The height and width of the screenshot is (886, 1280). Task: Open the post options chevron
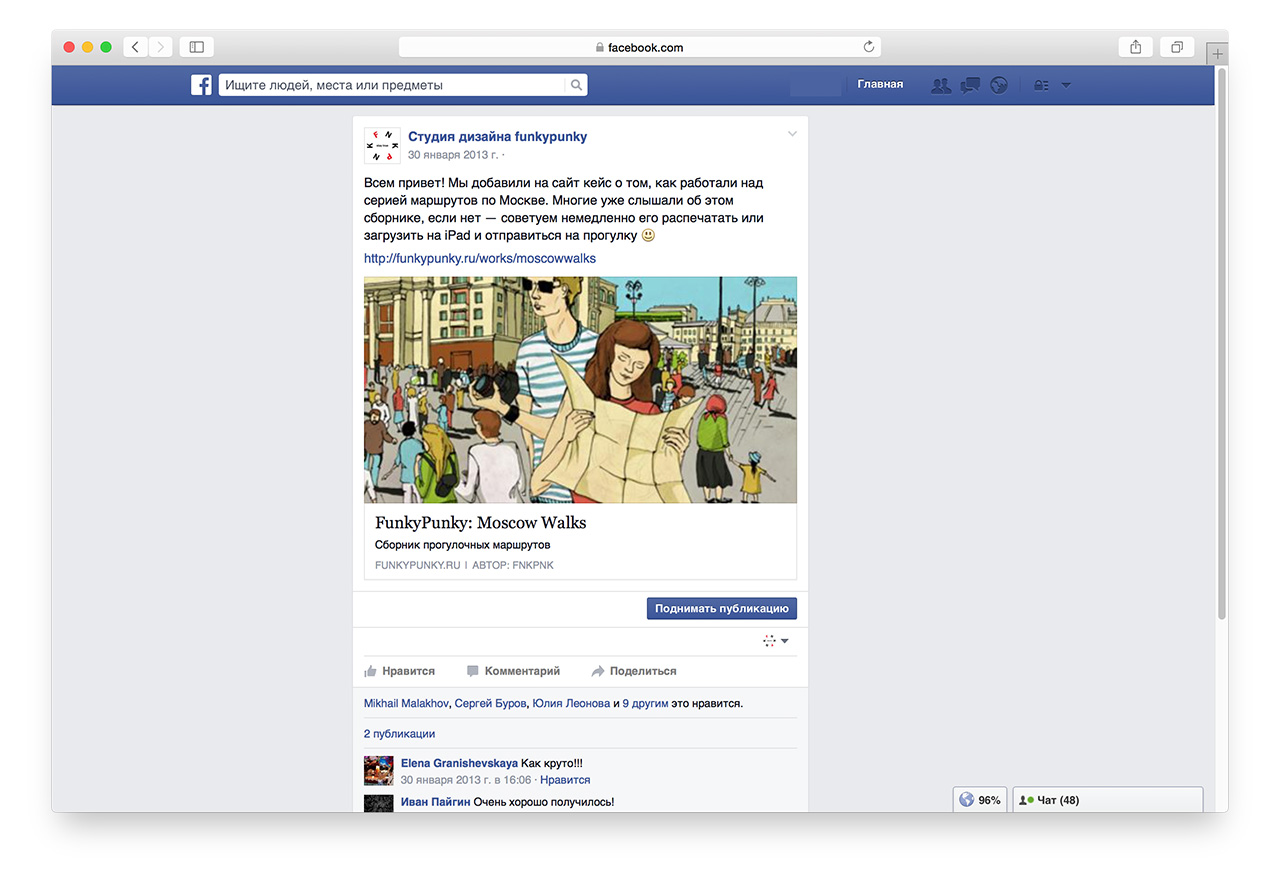(792, 134)
